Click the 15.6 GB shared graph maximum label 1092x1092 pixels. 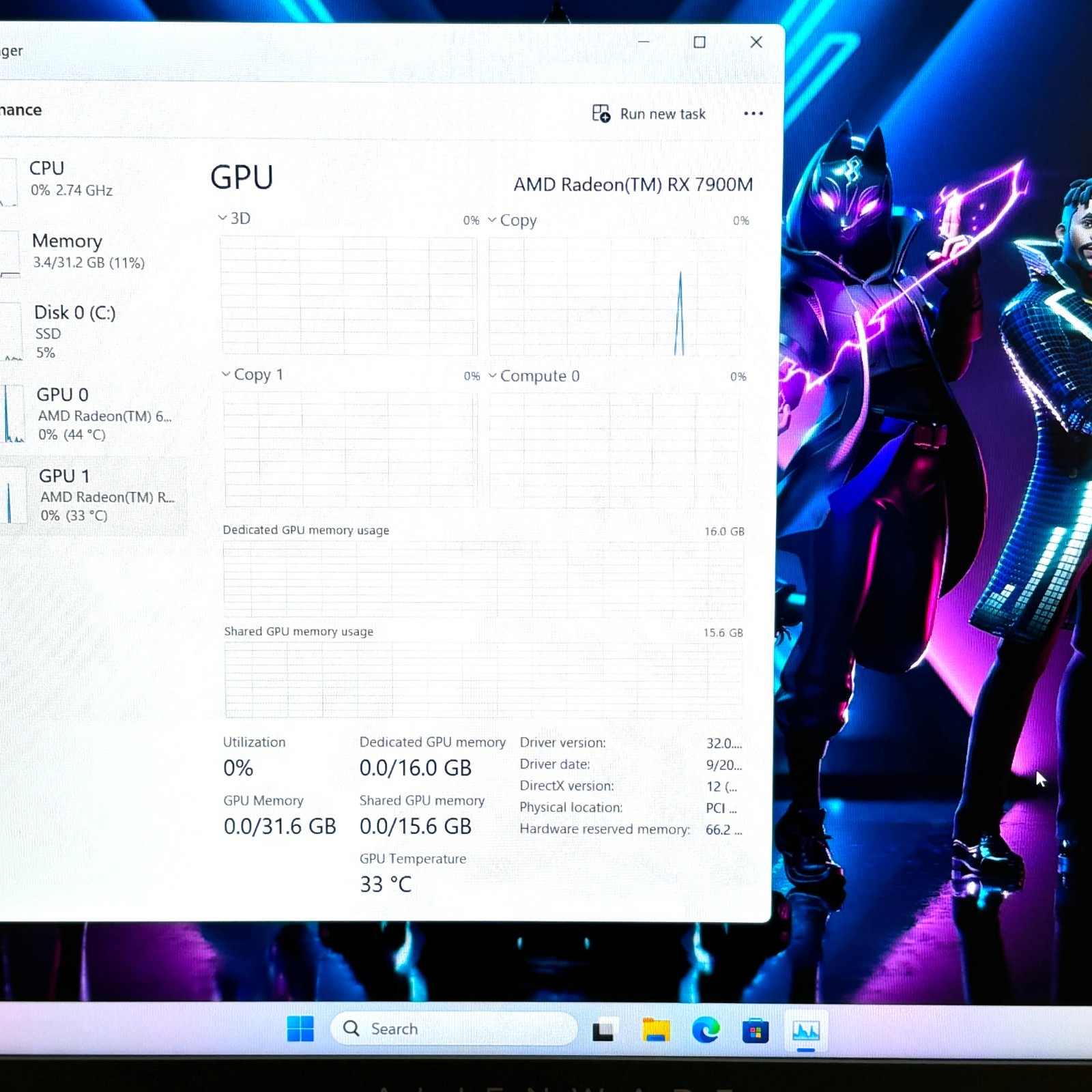coord(723,633)
